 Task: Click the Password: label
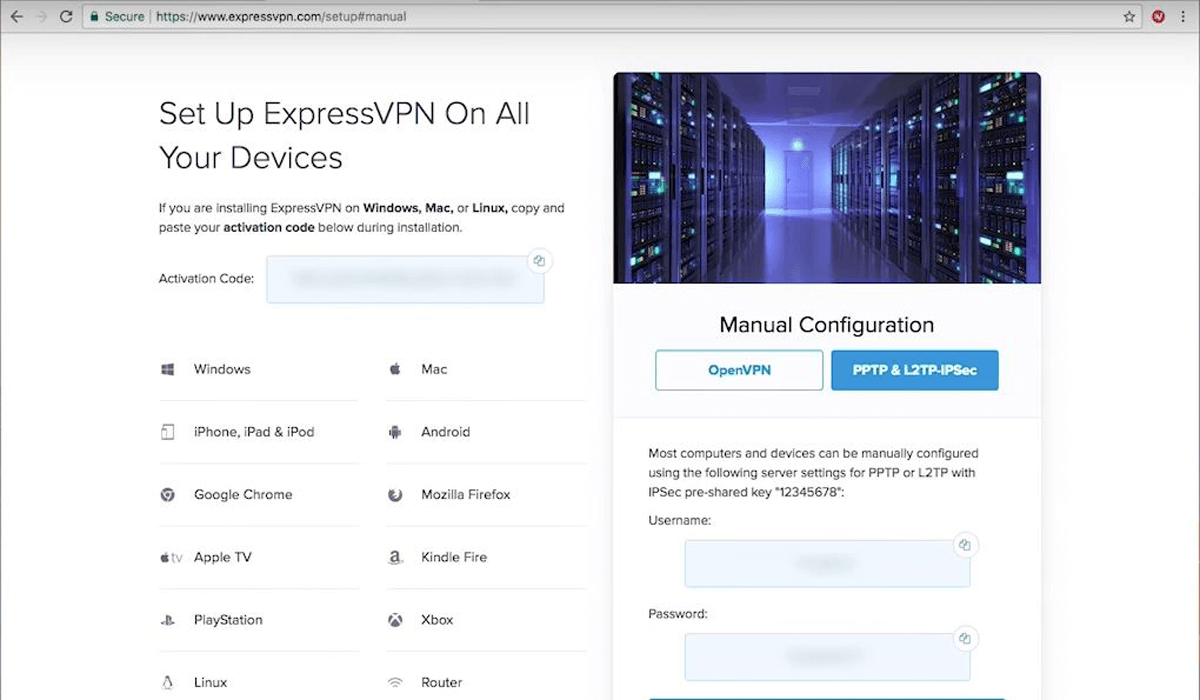click(x=677, y=614)
